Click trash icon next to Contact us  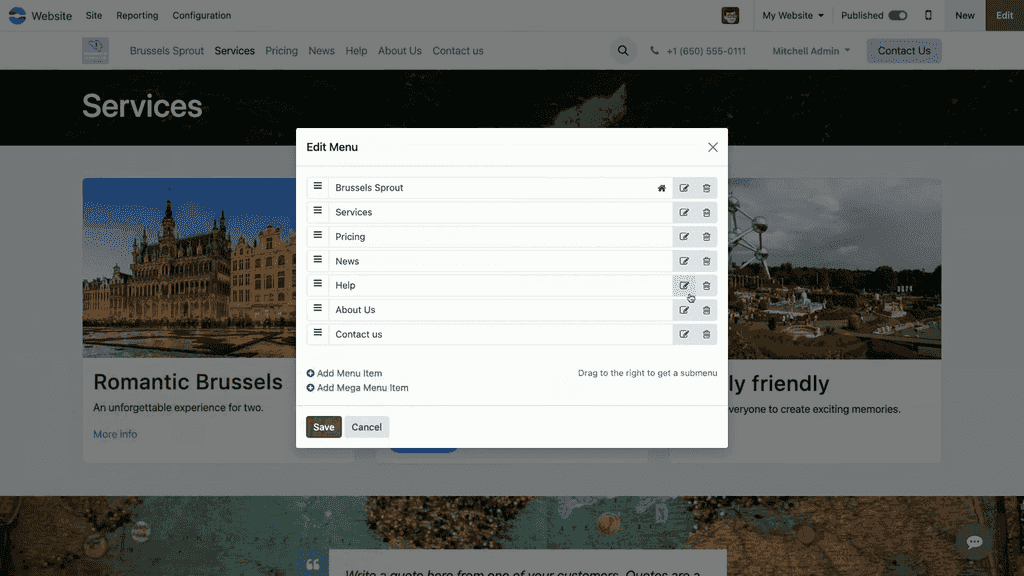pyautogui.click(x=706, y=335)
